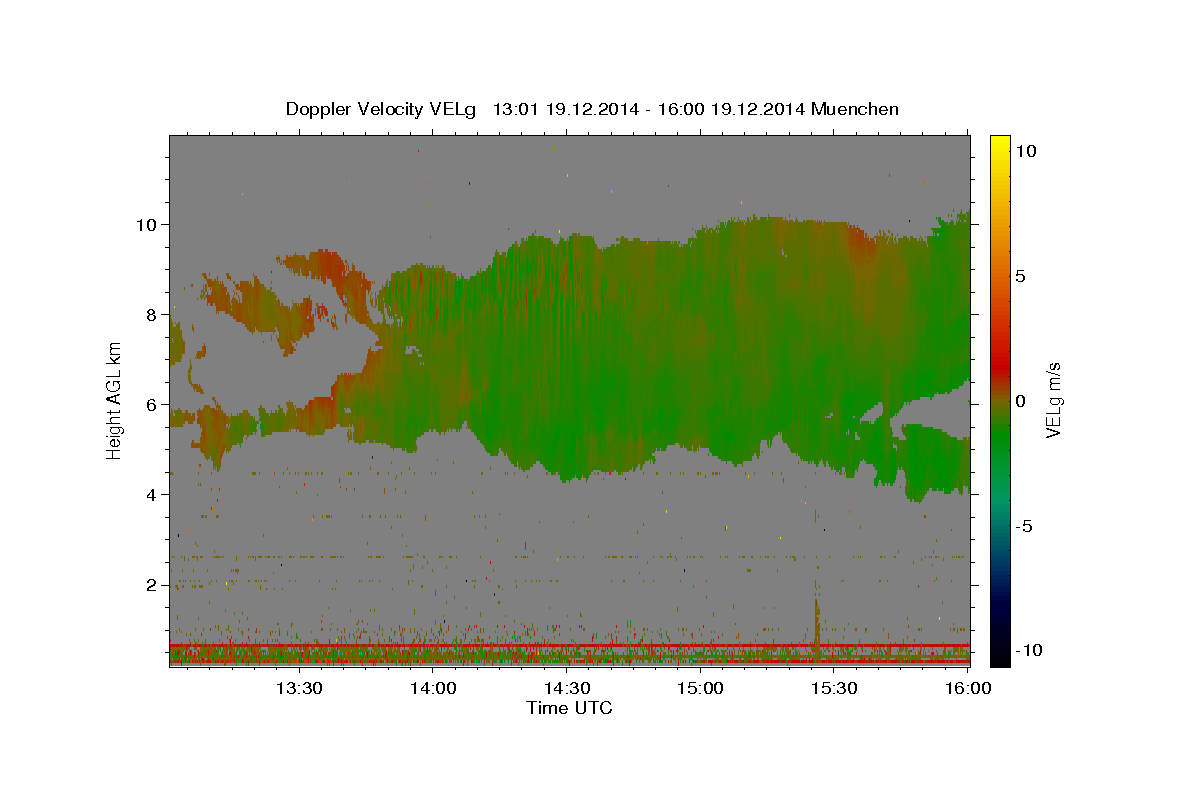Click the 'Muenchen' location in the title

[855, 109]
